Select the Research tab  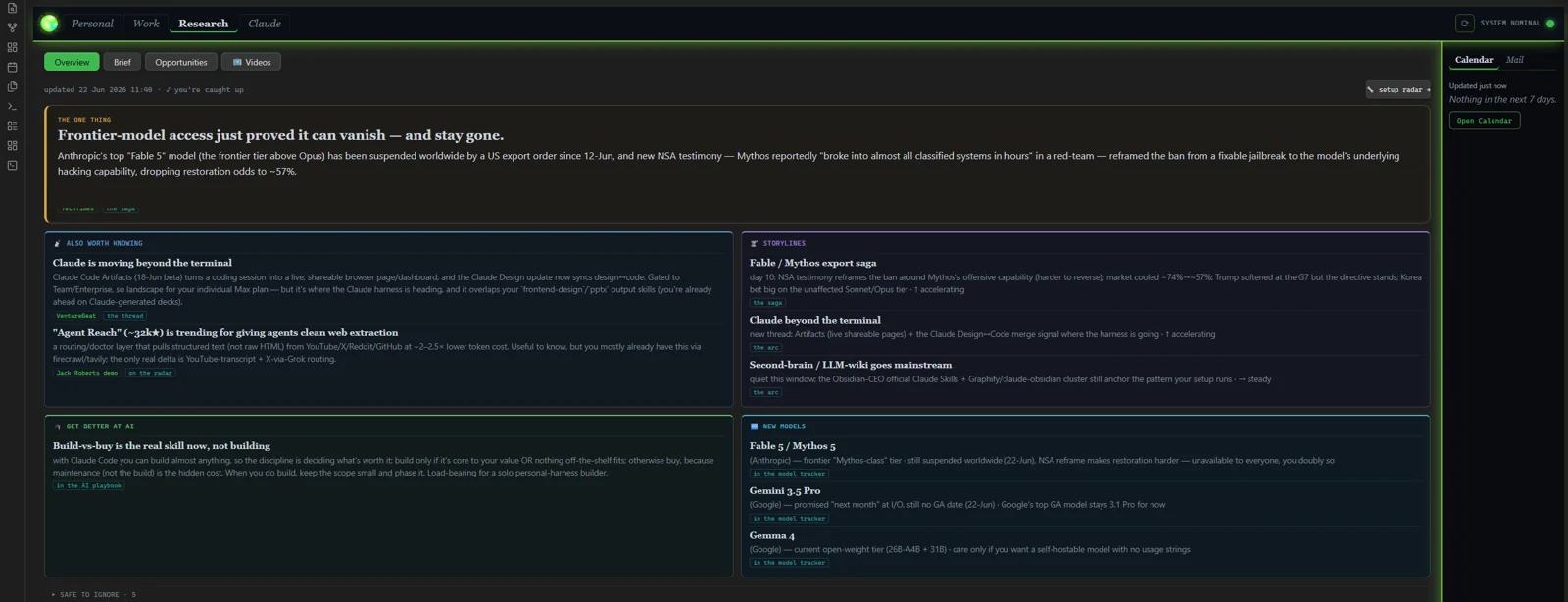pos(204,24)
